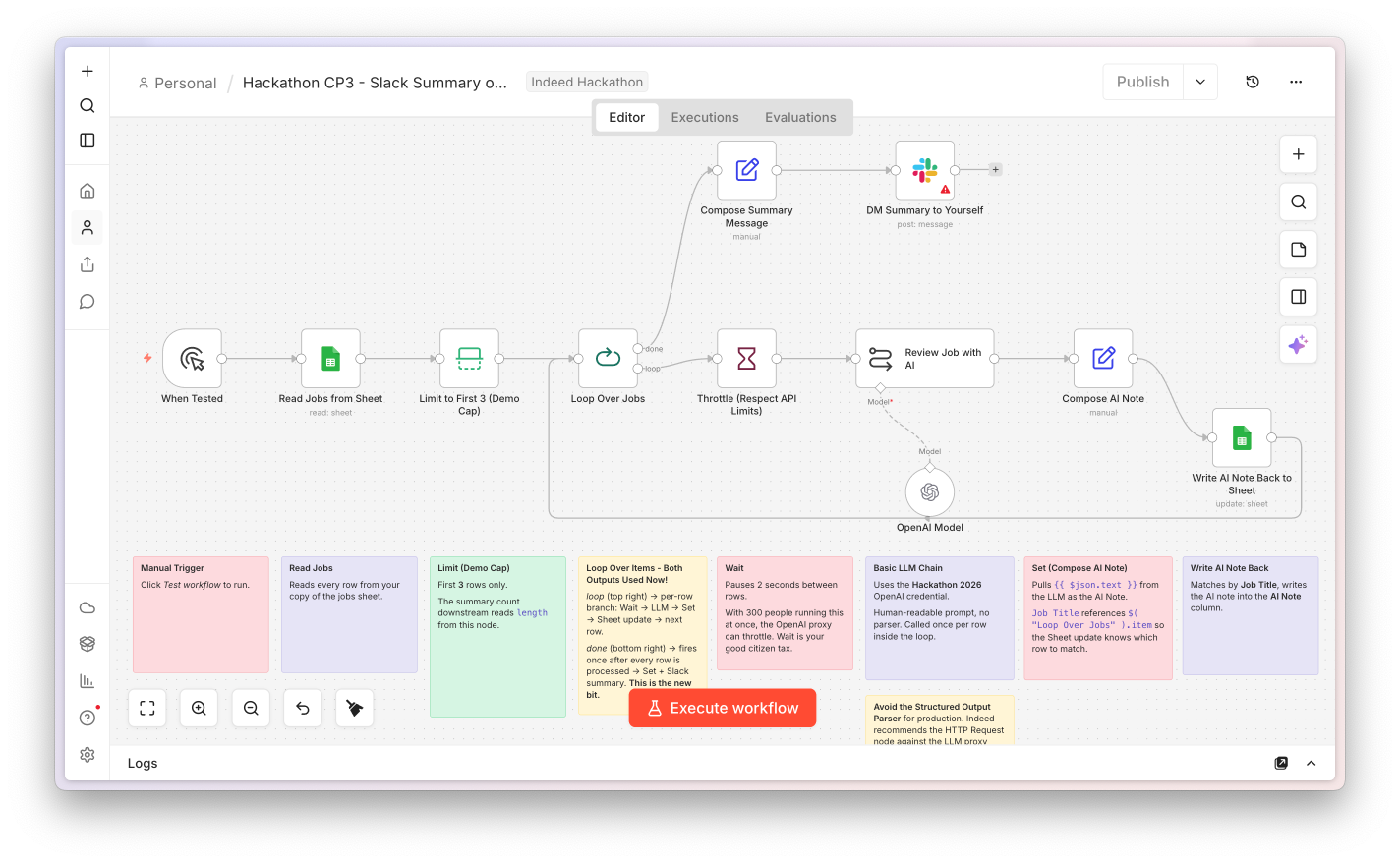
Task: Select the When Tested trigger node
Action: [x=193, y=359]
